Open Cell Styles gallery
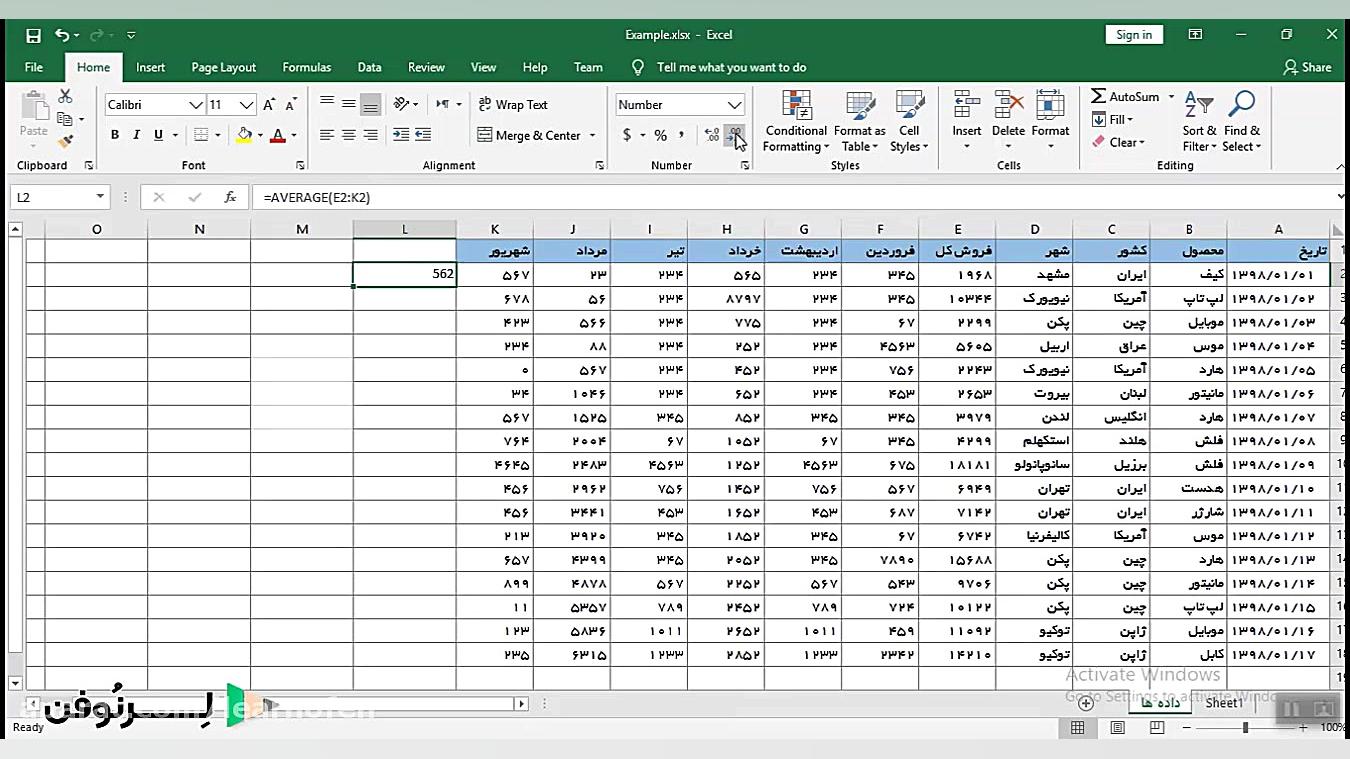 click(909, 121)
